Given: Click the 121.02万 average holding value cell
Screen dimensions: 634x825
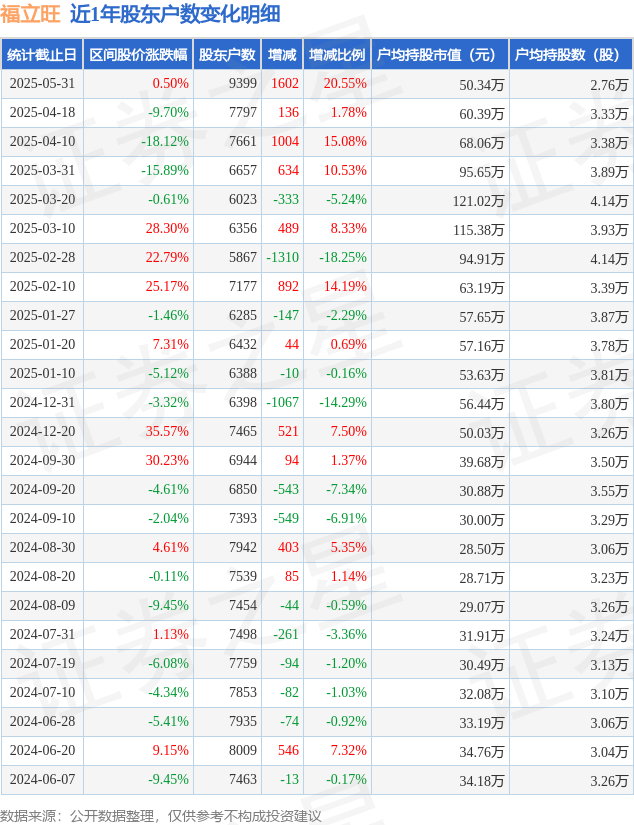Looking at the screenshot, I should pyautogui.click(x=478, y=201).
